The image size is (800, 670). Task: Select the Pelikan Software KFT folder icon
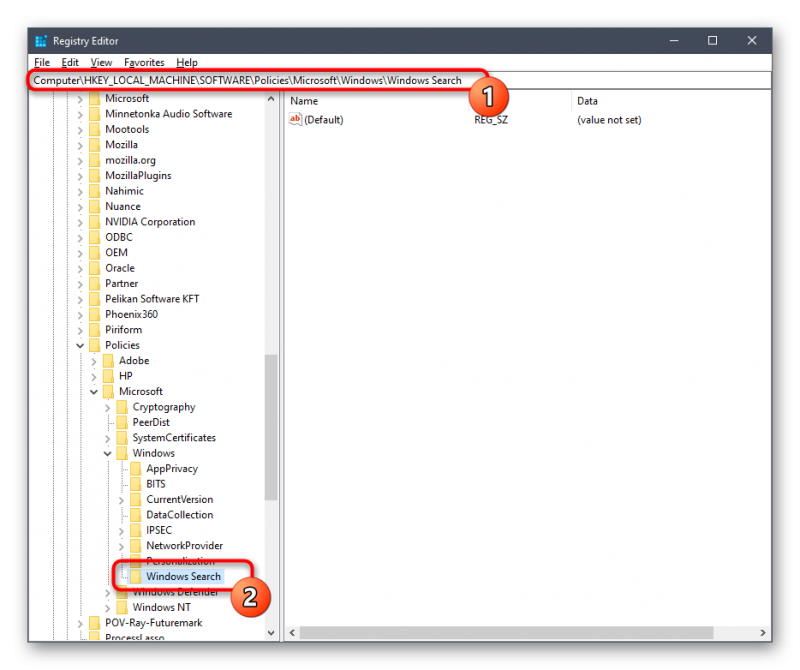tap(94, 299)
